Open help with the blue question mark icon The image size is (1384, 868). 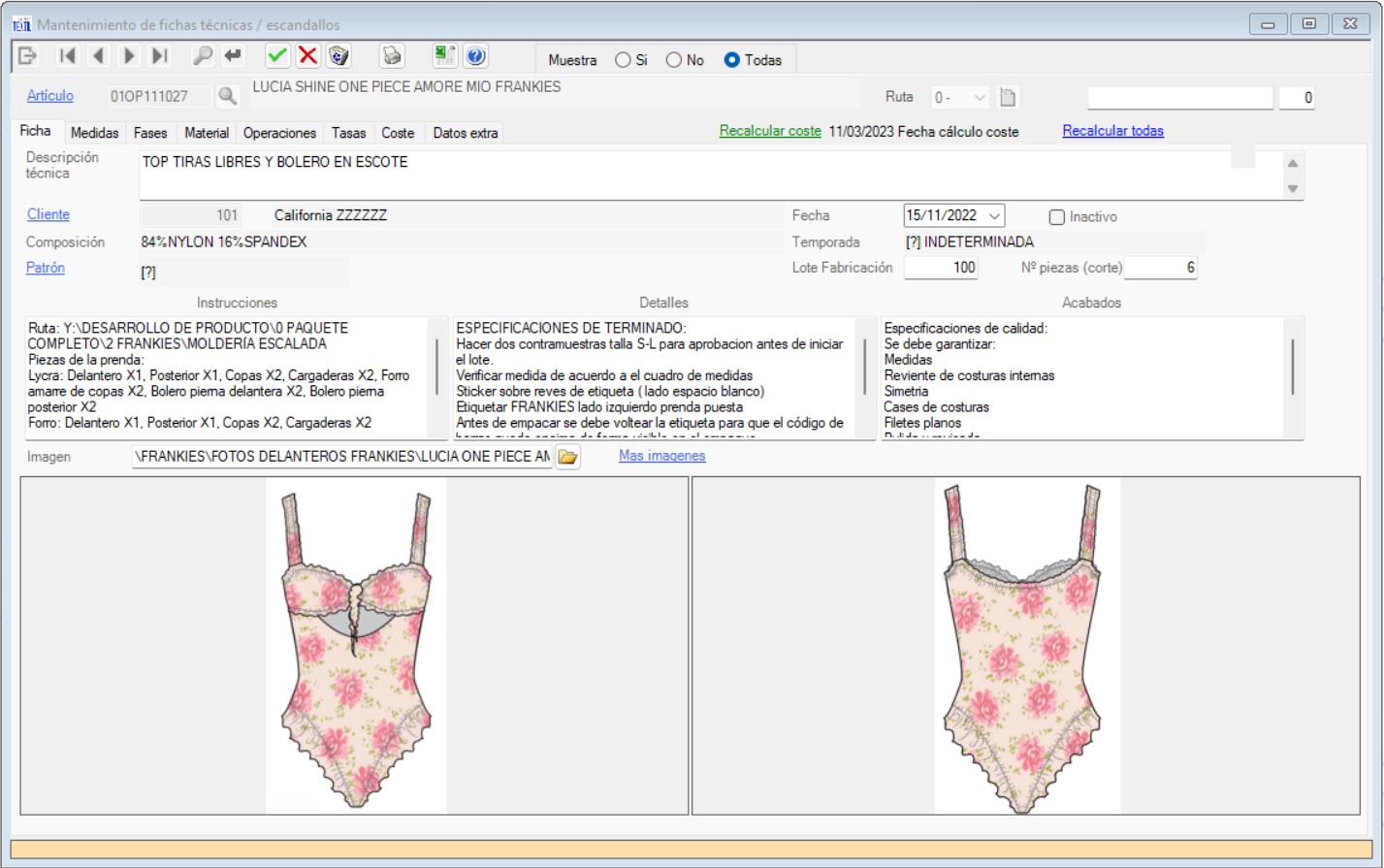tap(475, 56)
